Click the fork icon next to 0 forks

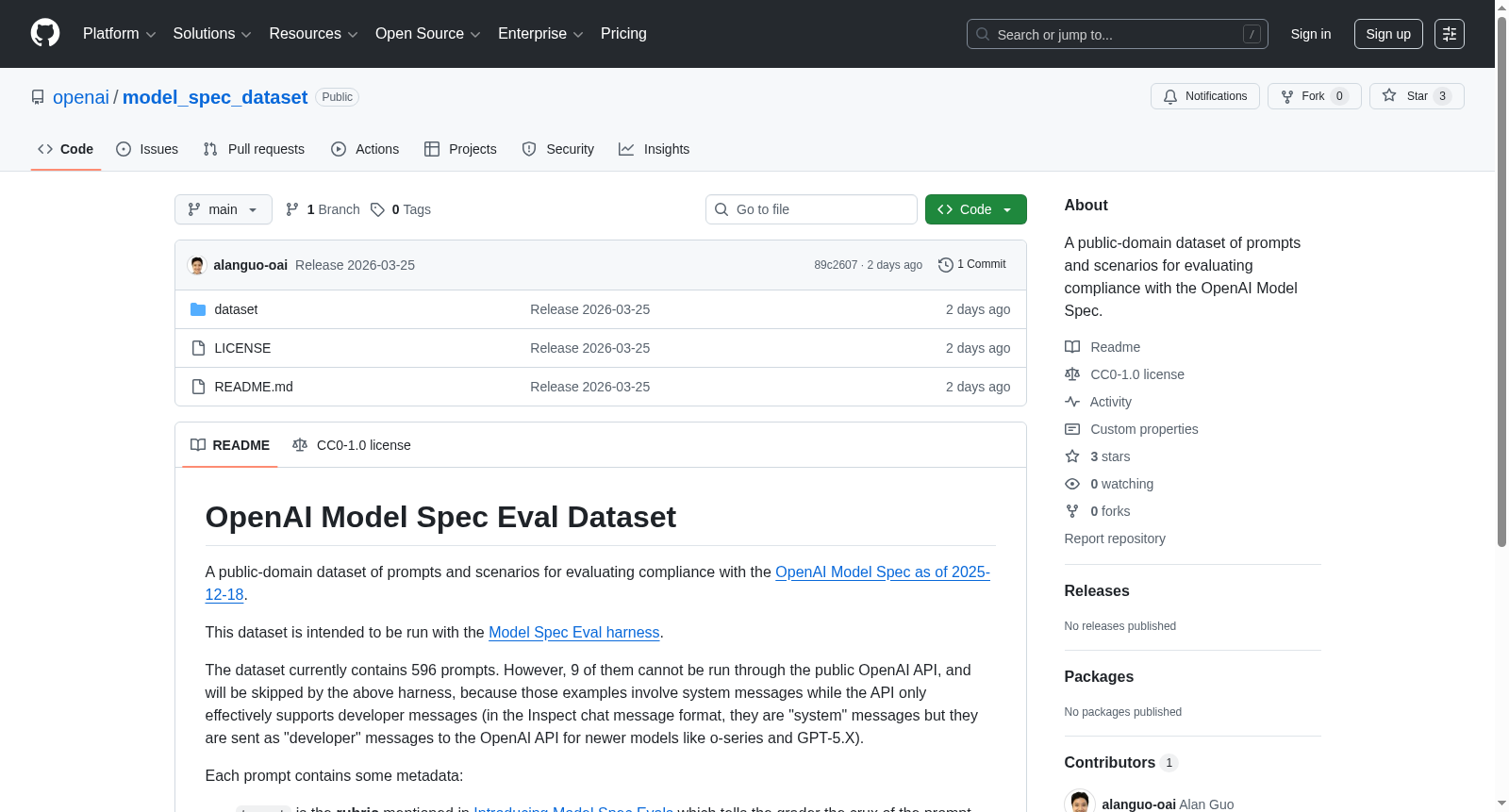(1072, 511)
